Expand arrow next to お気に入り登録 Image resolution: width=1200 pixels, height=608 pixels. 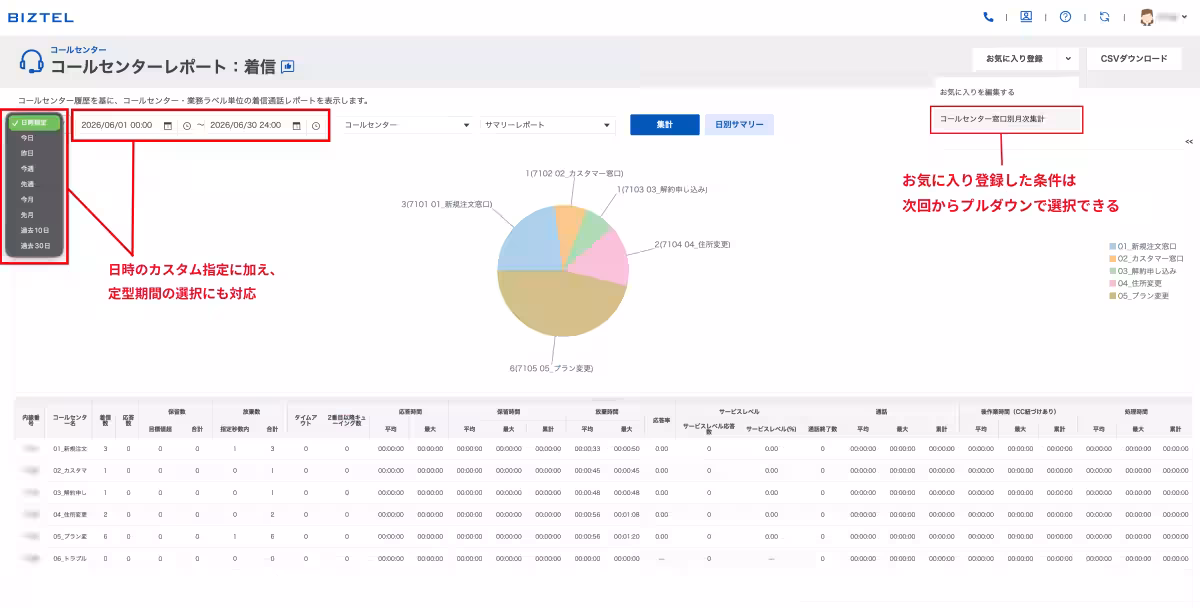tap(1068, 59)
